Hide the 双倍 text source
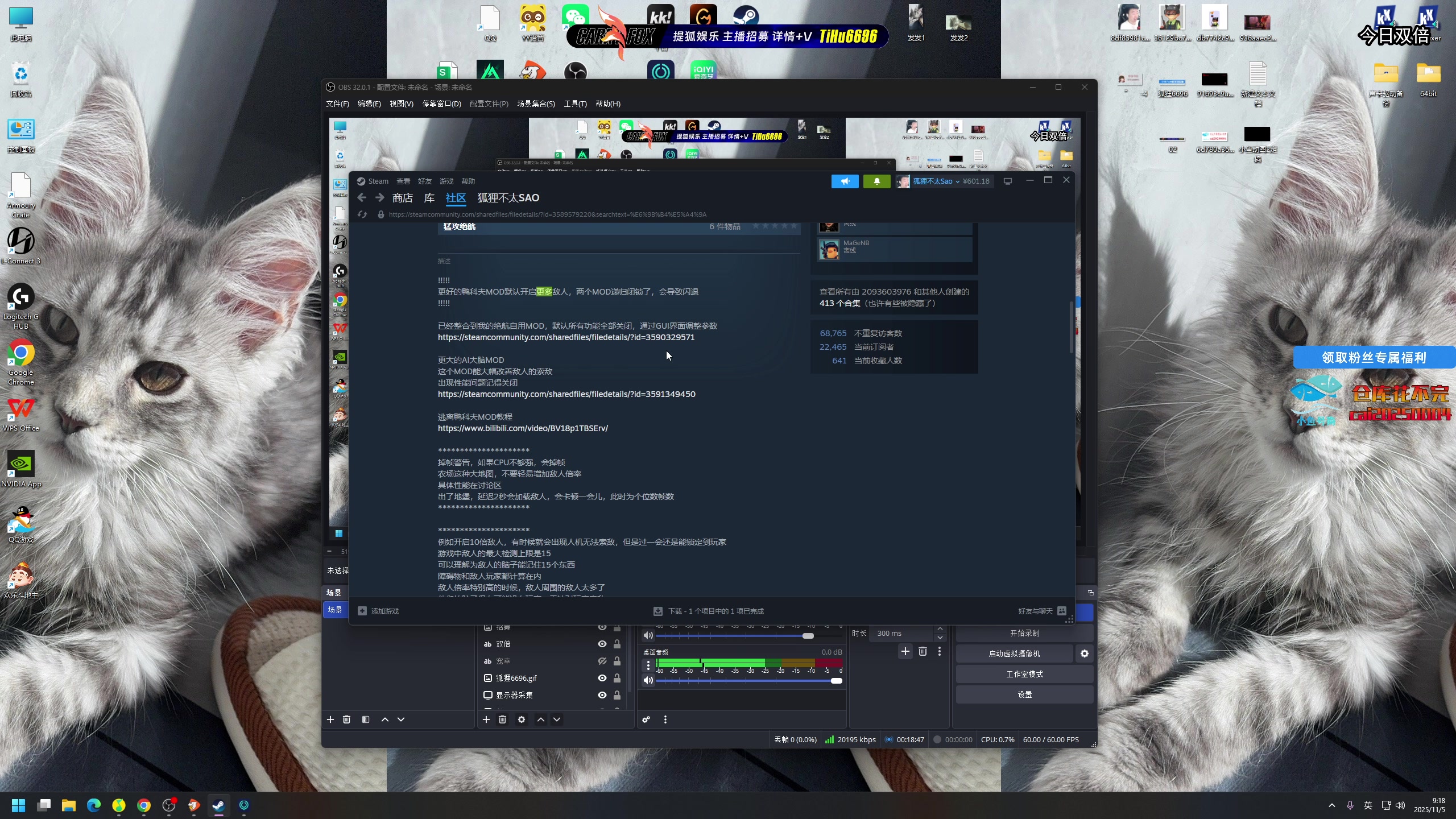This screenshot has height=819, width=1456. click(602, 644)
